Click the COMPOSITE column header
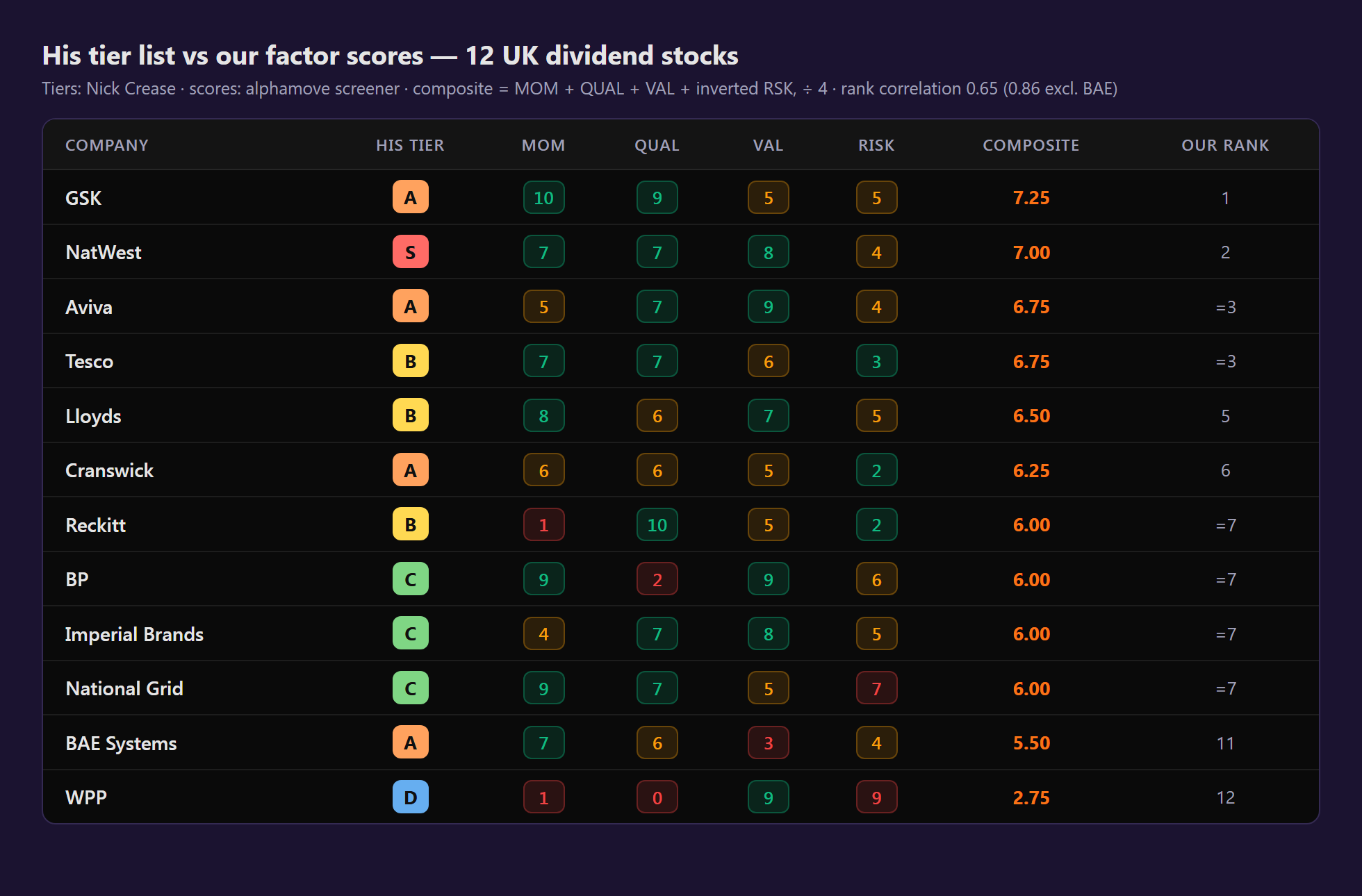The width and height of the screenshot is (1362, 896). pyautogui.click(x=1031, y=145)
